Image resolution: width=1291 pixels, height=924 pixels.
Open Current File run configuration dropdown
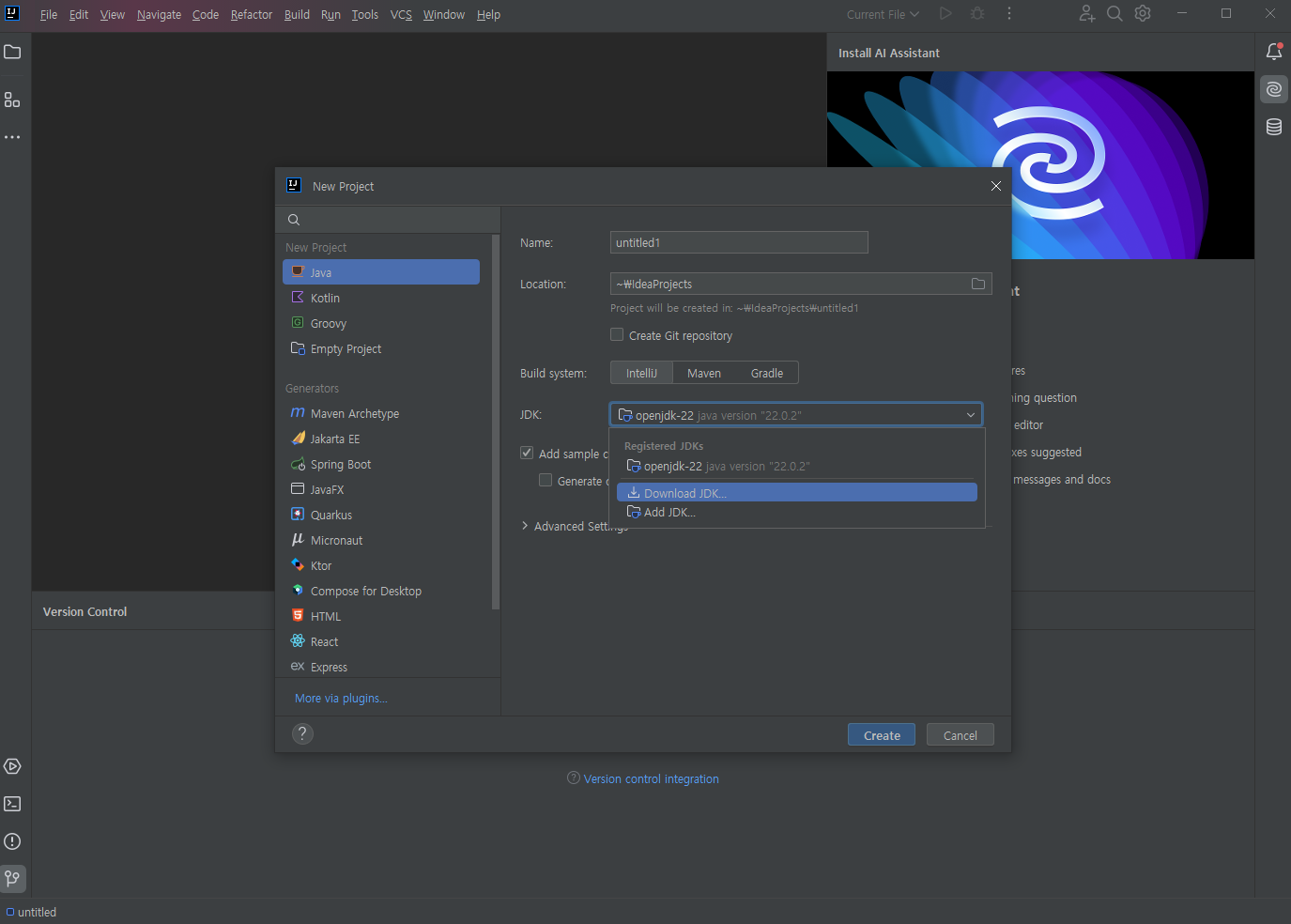click(883, 14)
